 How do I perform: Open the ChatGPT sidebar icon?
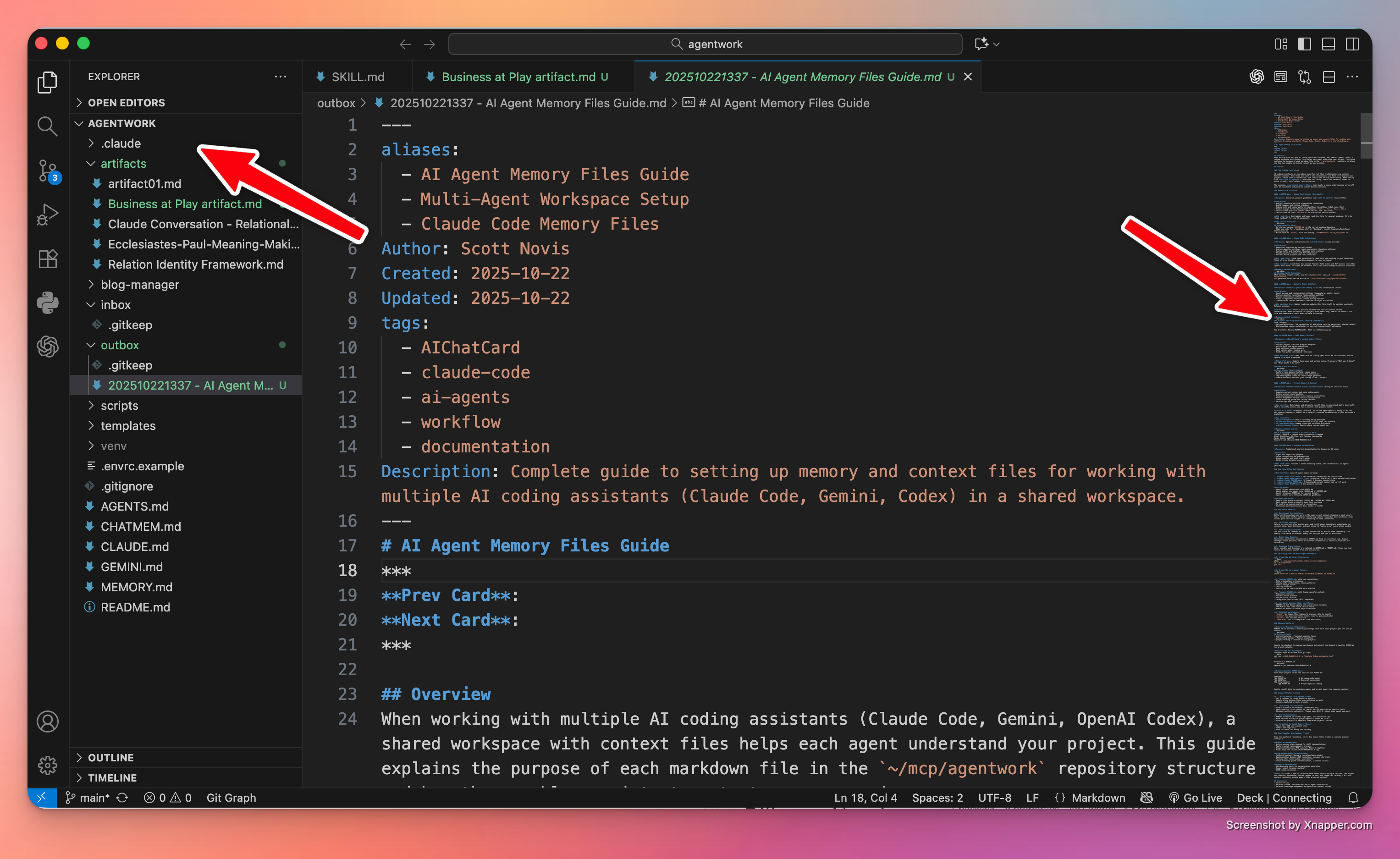click(48, 347)
